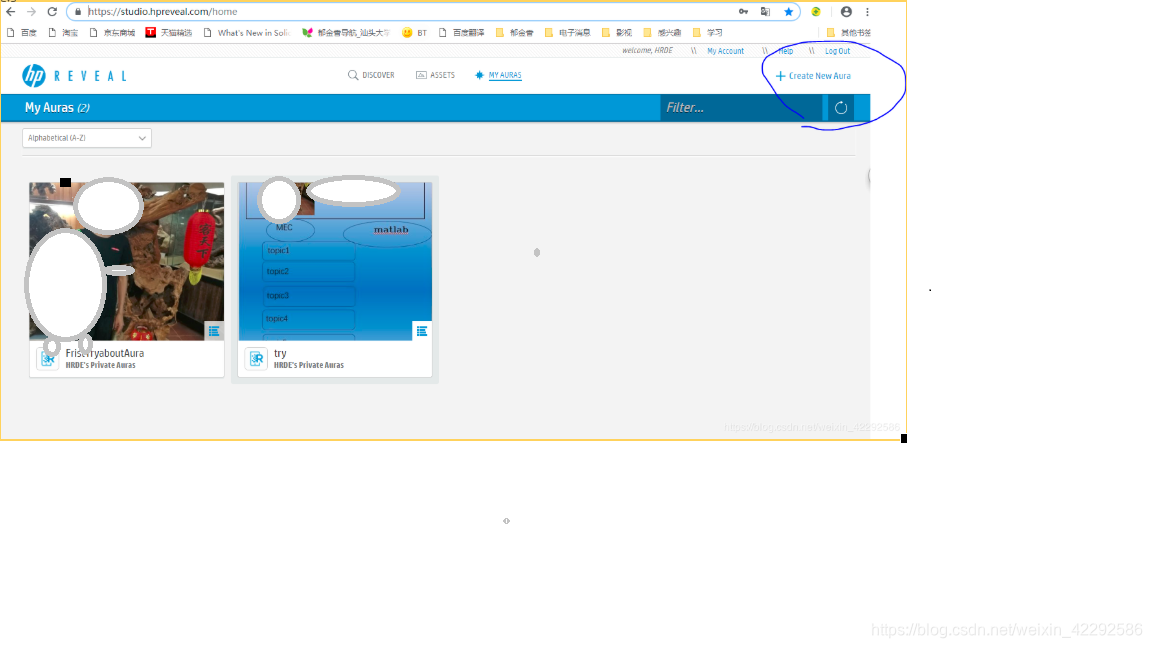Click the refresh auras icon button
The image size is (1152, 648).
pos(841,108)
